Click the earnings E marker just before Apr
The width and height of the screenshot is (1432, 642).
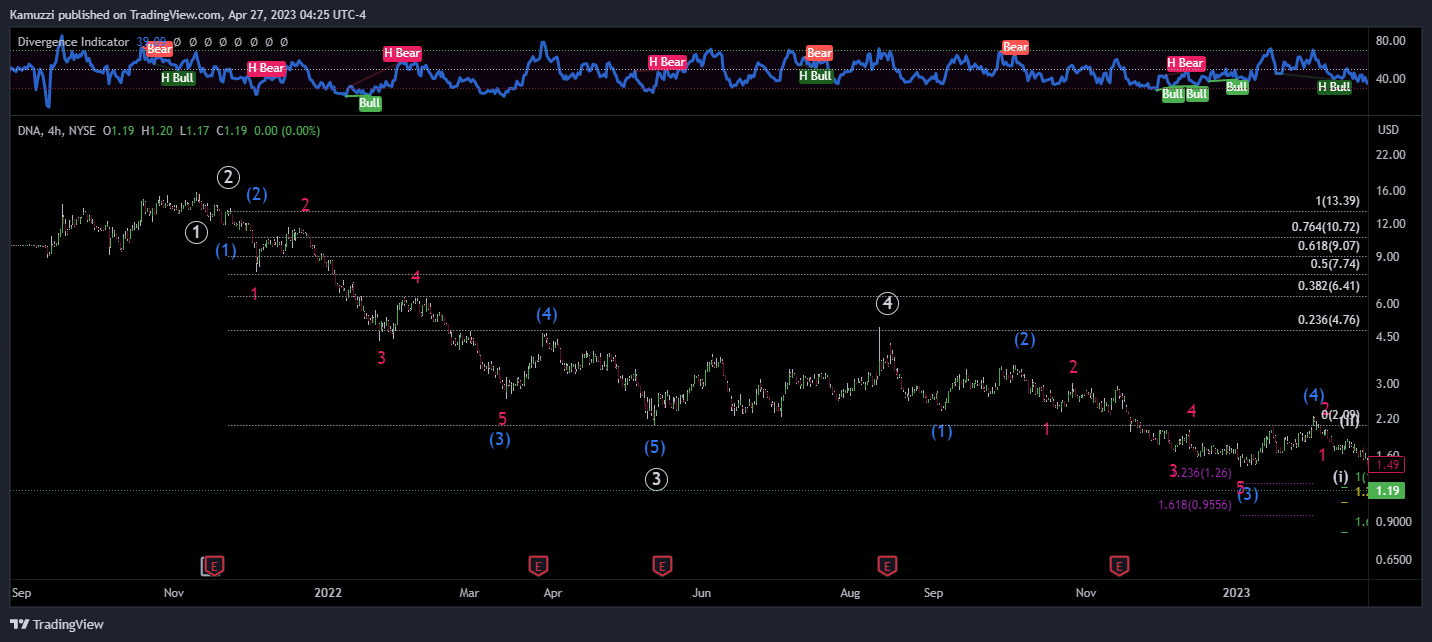click(x=537, y=566)
